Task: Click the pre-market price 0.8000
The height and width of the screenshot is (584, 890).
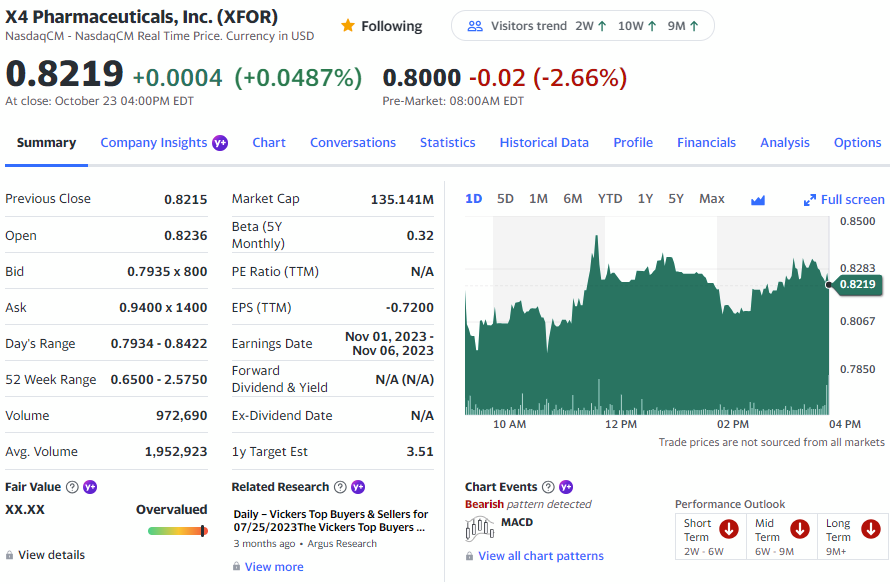Action: click(x=422, y=78)
